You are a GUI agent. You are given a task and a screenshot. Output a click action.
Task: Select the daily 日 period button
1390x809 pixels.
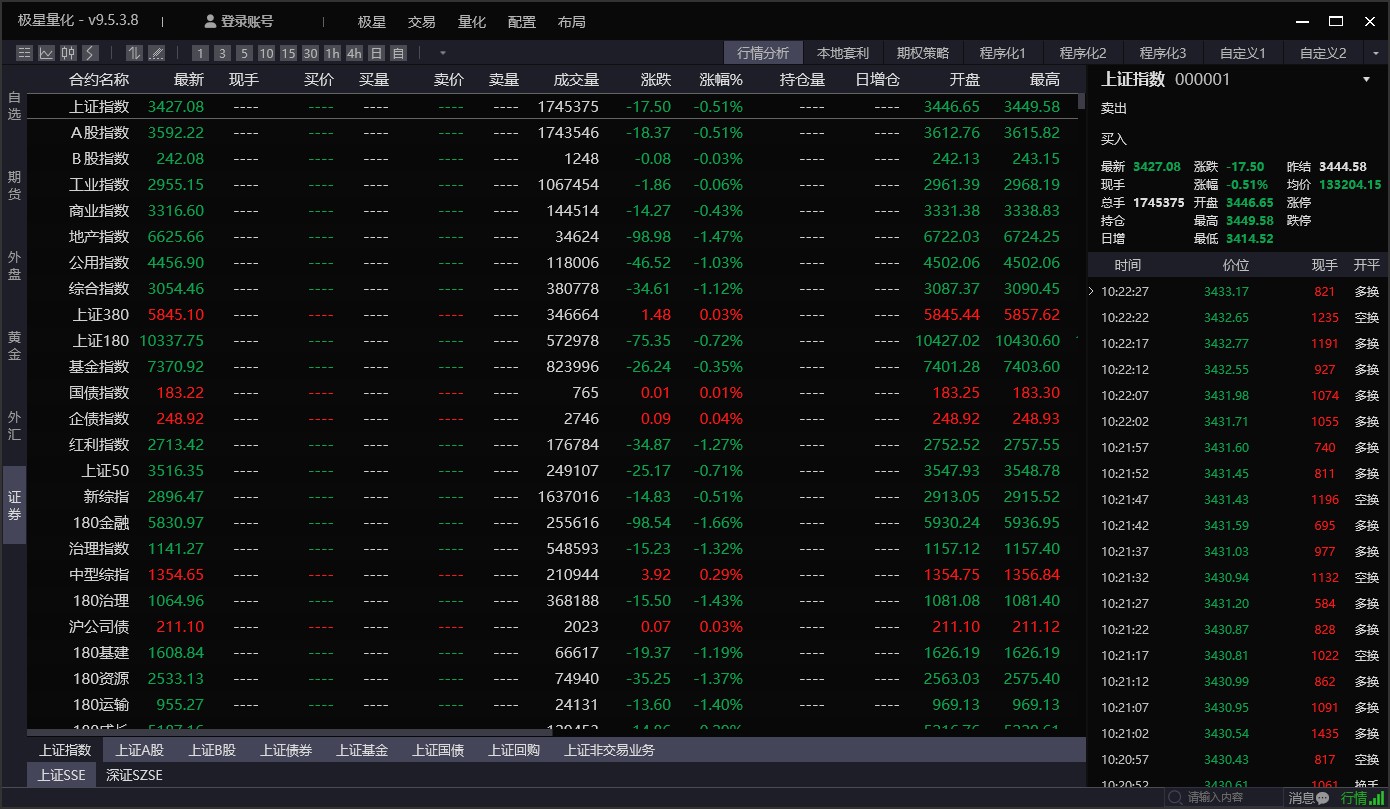(x=376, y=53)
